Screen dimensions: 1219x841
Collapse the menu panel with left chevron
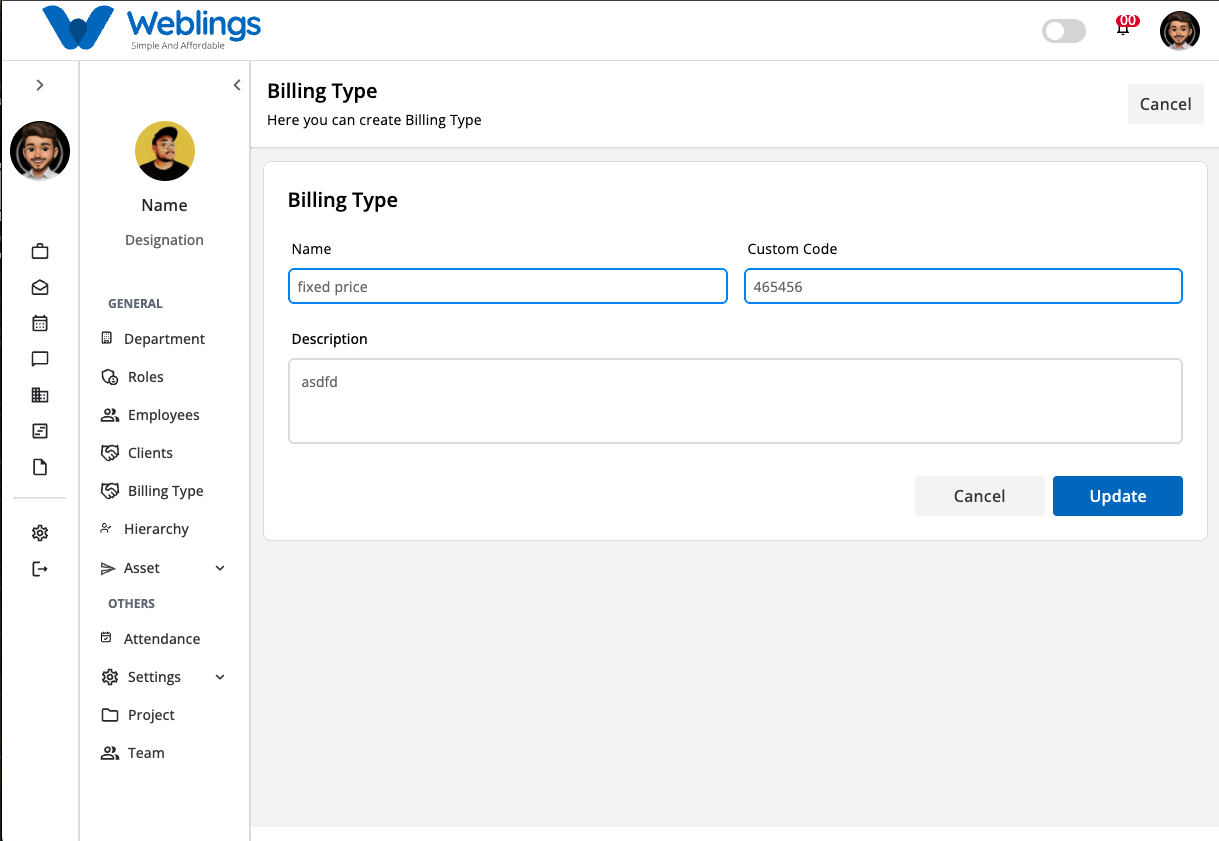237,85
